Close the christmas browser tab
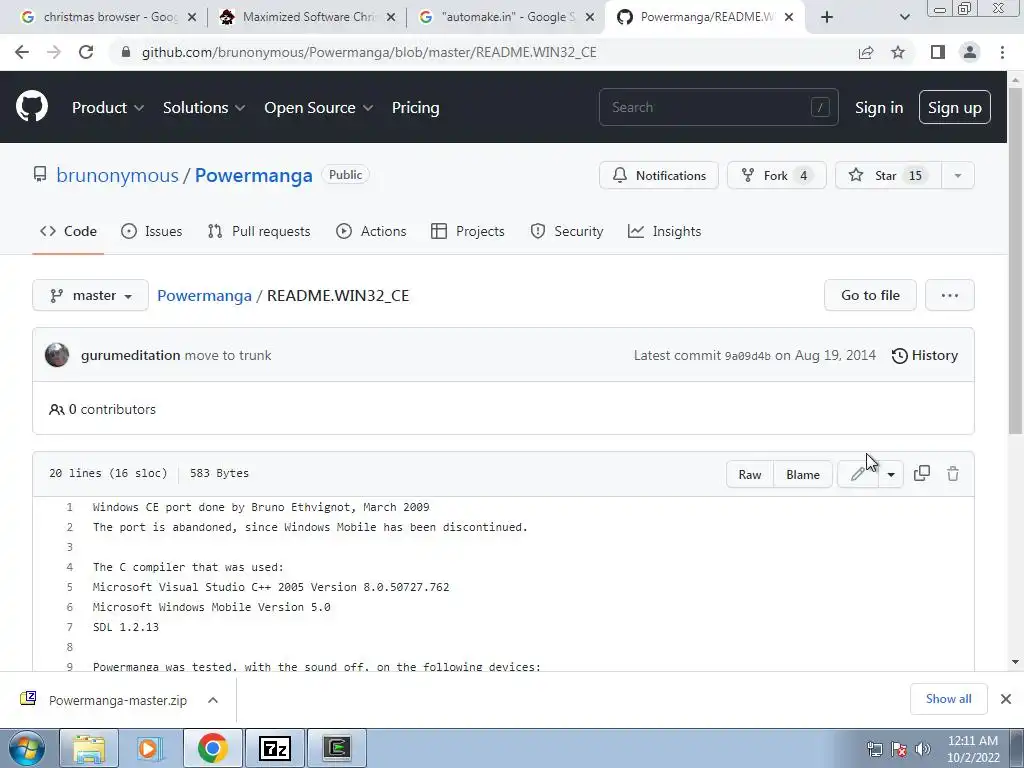This screenshot has width=1024, height=768. coord(192,18)
